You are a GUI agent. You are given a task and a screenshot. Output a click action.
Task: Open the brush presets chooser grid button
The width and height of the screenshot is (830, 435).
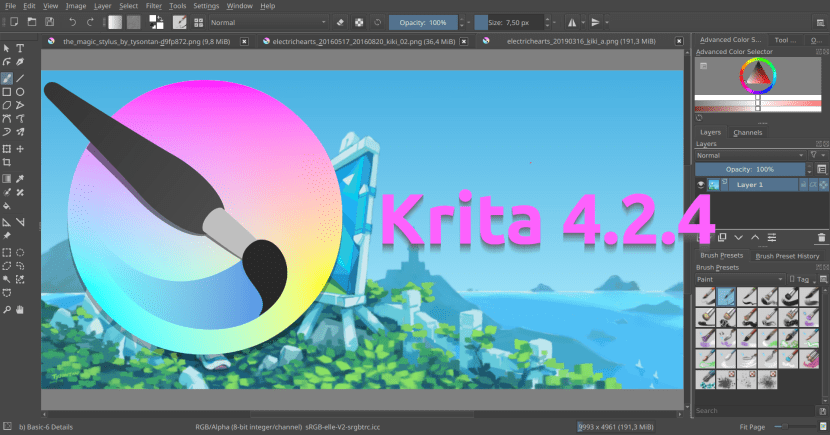199,22
